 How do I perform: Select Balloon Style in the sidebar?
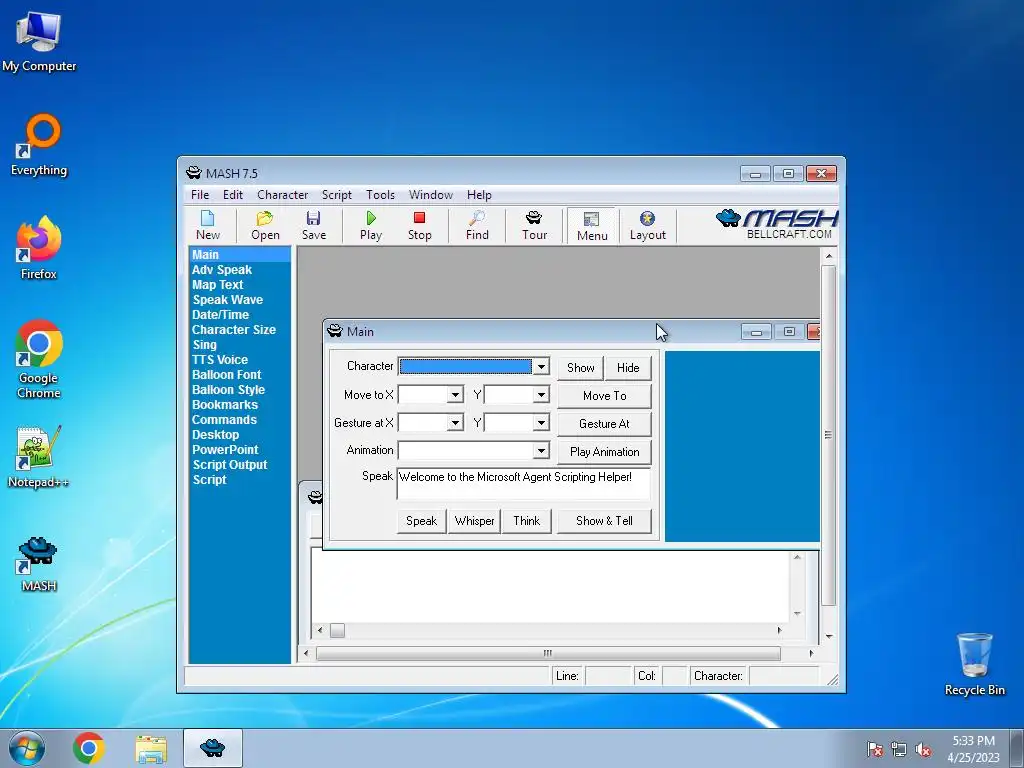228,390
